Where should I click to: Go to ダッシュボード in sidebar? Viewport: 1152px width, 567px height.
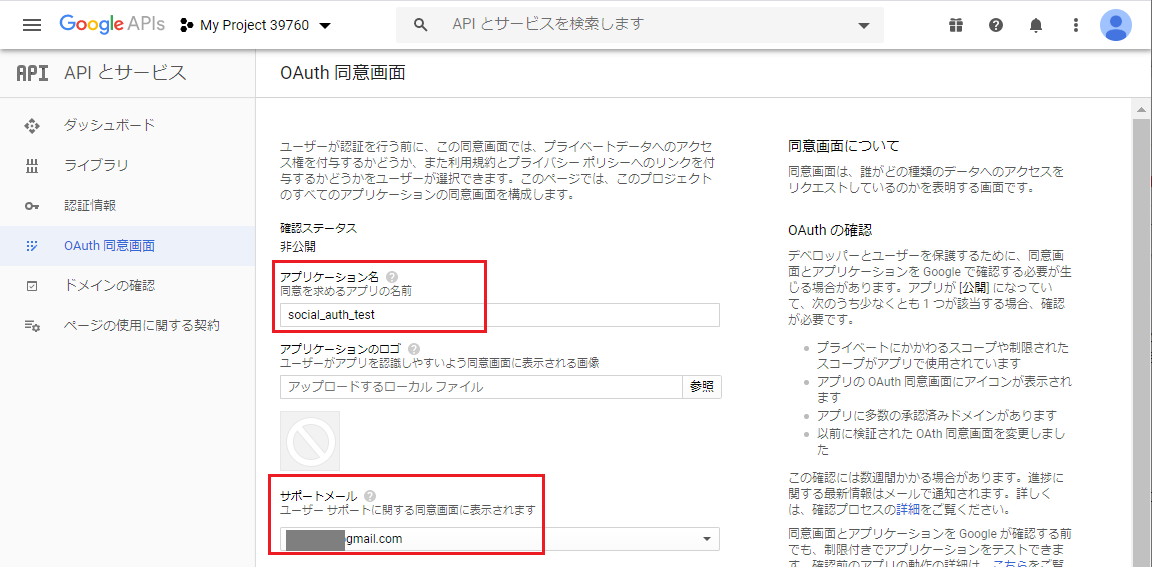tap(128, 125)
